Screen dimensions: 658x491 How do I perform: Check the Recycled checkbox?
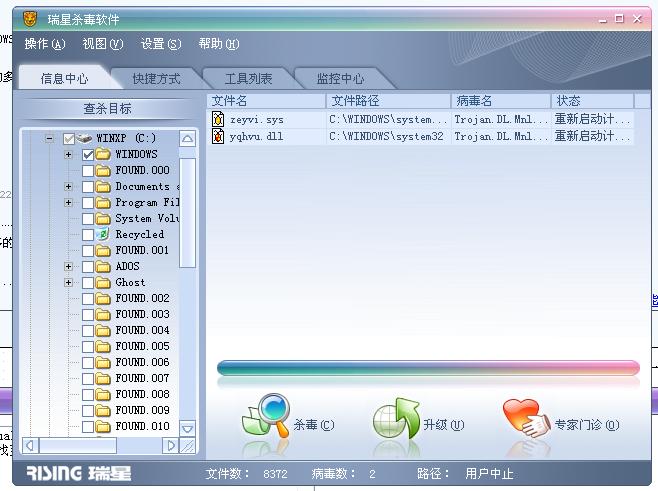click(x=88, y=235)
